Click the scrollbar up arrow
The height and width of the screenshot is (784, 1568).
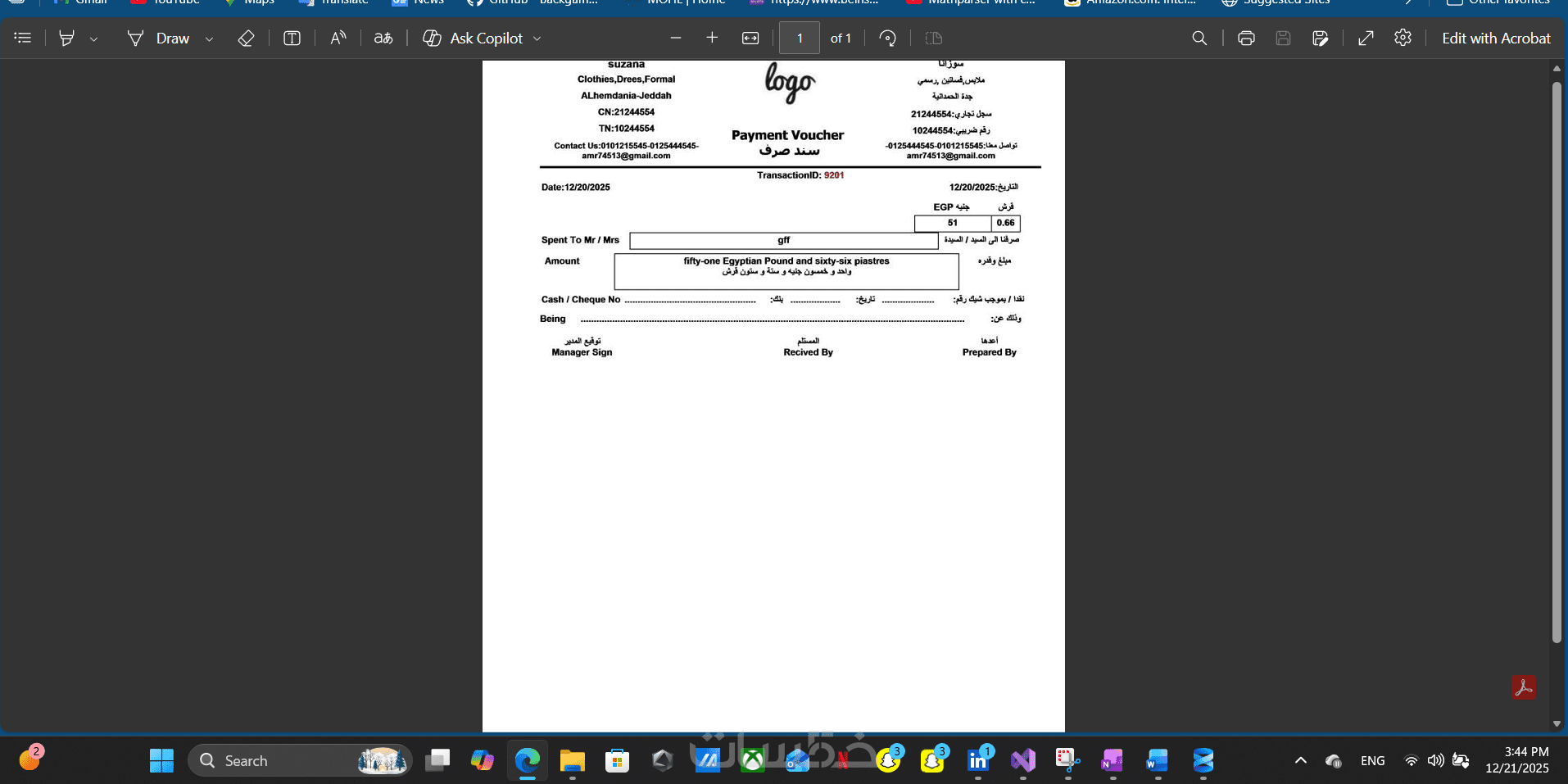1557,69
